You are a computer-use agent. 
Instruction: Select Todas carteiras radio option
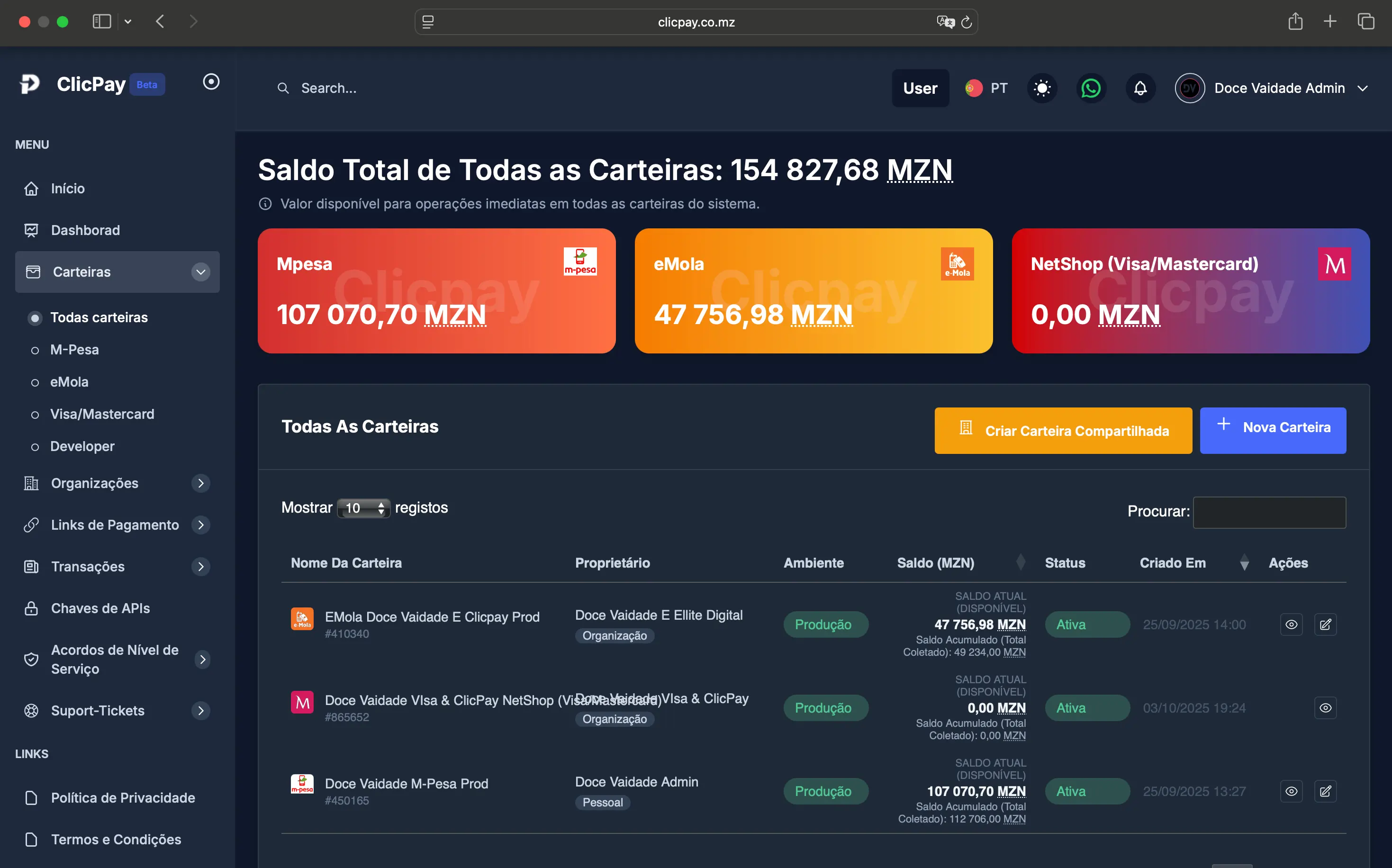pos(36,317)
